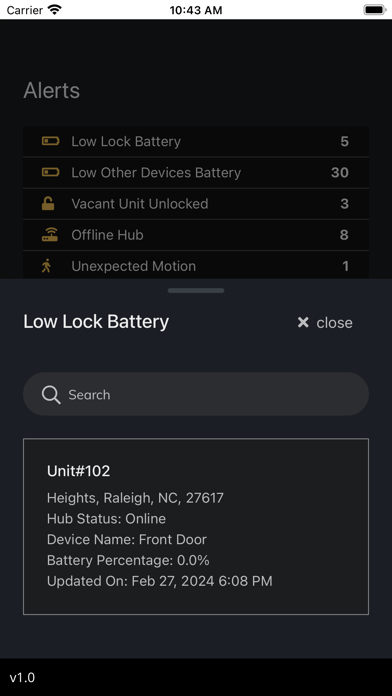Tap the Wi-Fi icon in status bar
The image size is (392, 696).
[55, 10]
